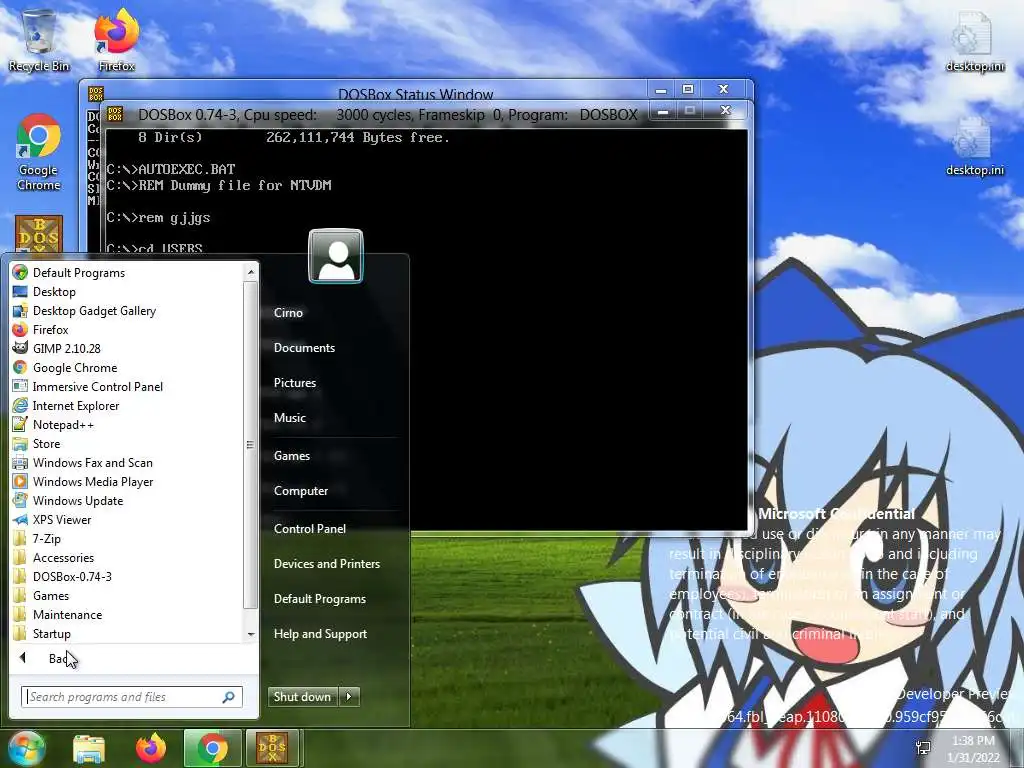Open Default Programs in the right pane
The width and height of the screenshot is (1024, 768).
click(319, 599)
